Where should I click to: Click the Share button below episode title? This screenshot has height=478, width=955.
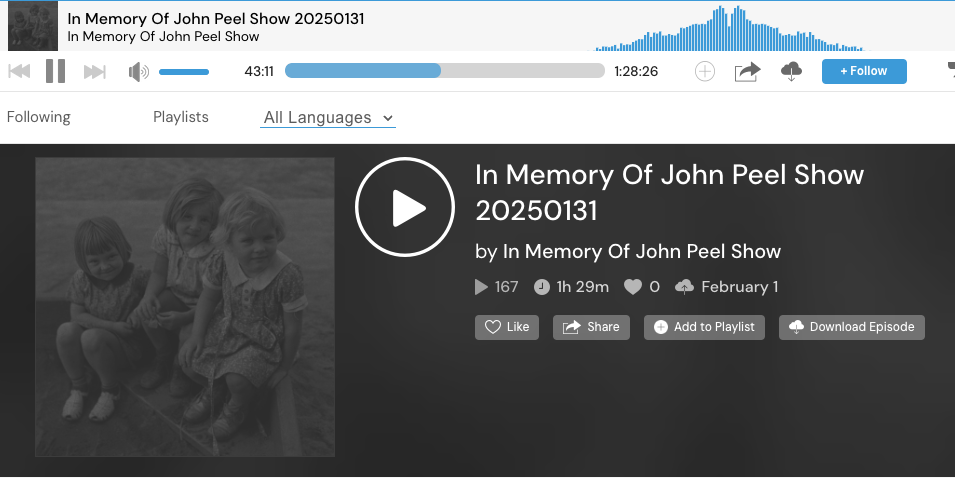[x=591, y=327]
